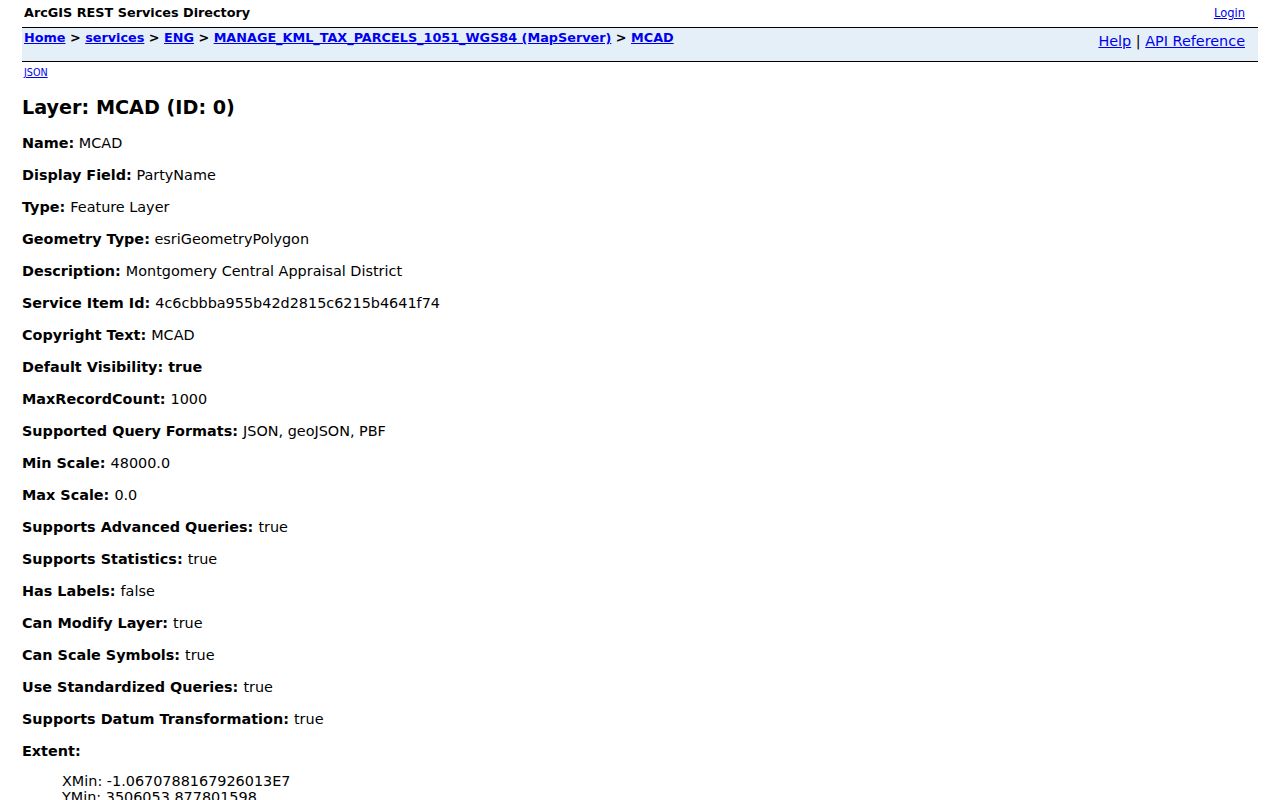Open the Help link
The height and width of the screenshot is (800, 1280).
(1114, 41)
